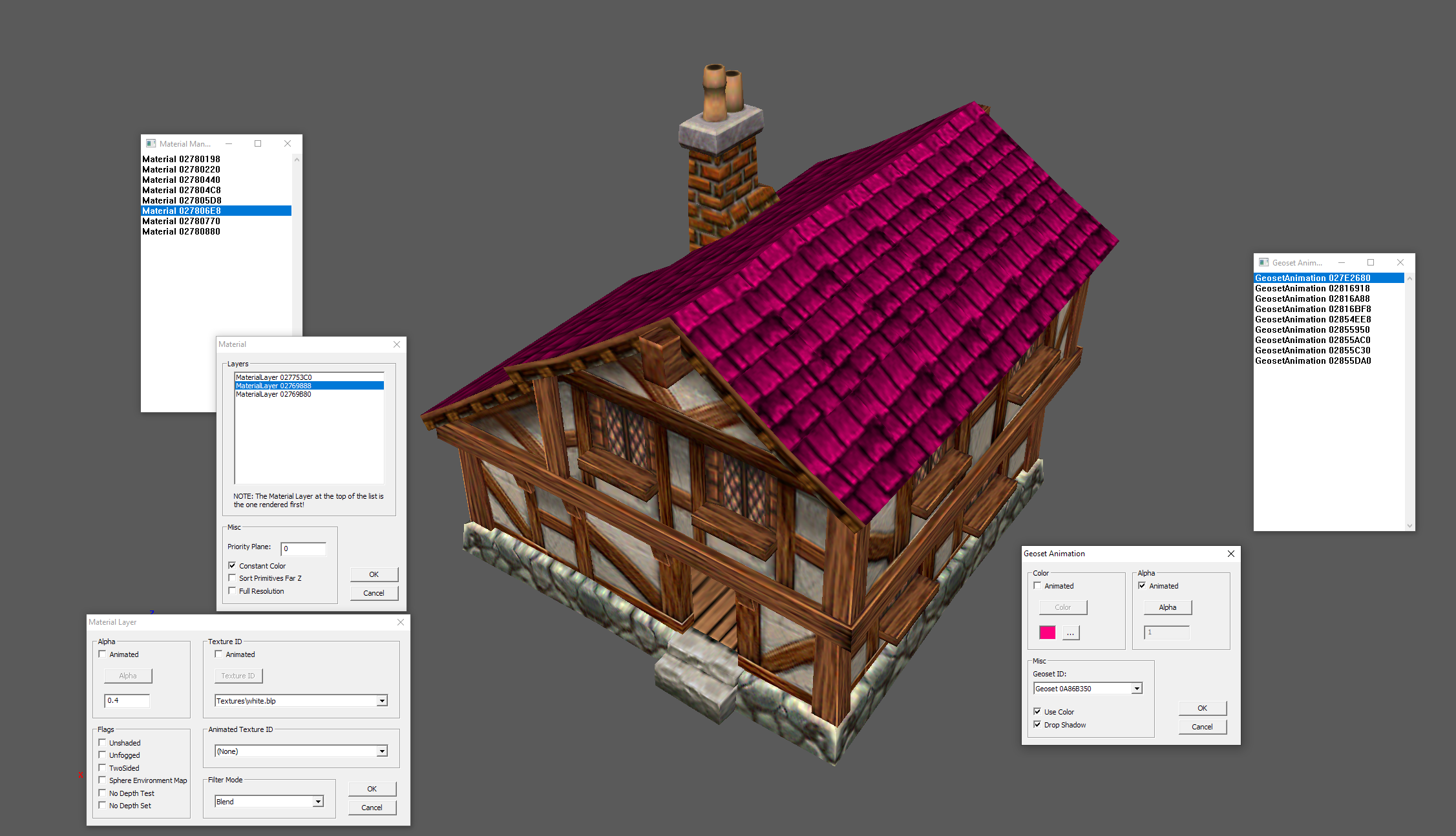1456x836 pixels.
Task: Enable the TwoSided flag checkbox
Action: (102, 768)
